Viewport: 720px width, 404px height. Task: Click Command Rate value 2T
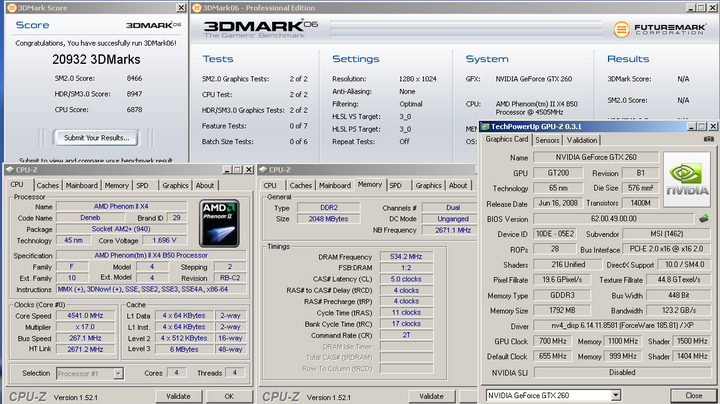406,335
